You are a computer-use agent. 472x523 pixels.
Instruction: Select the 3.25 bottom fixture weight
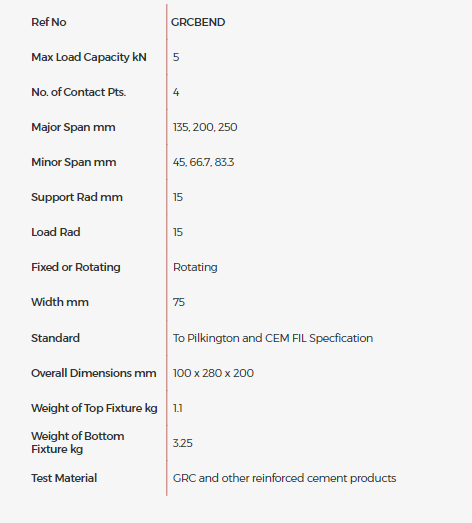[183, 443]
